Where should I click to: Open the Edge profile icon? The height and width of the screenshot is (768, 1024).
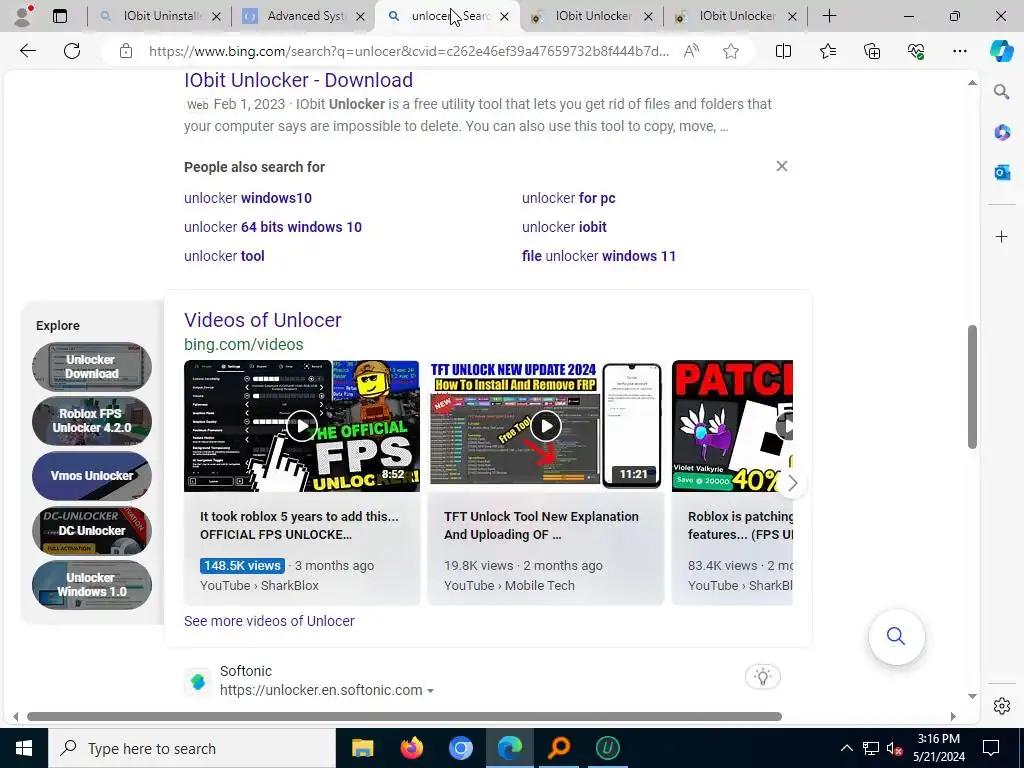click(x=24, y=16)
